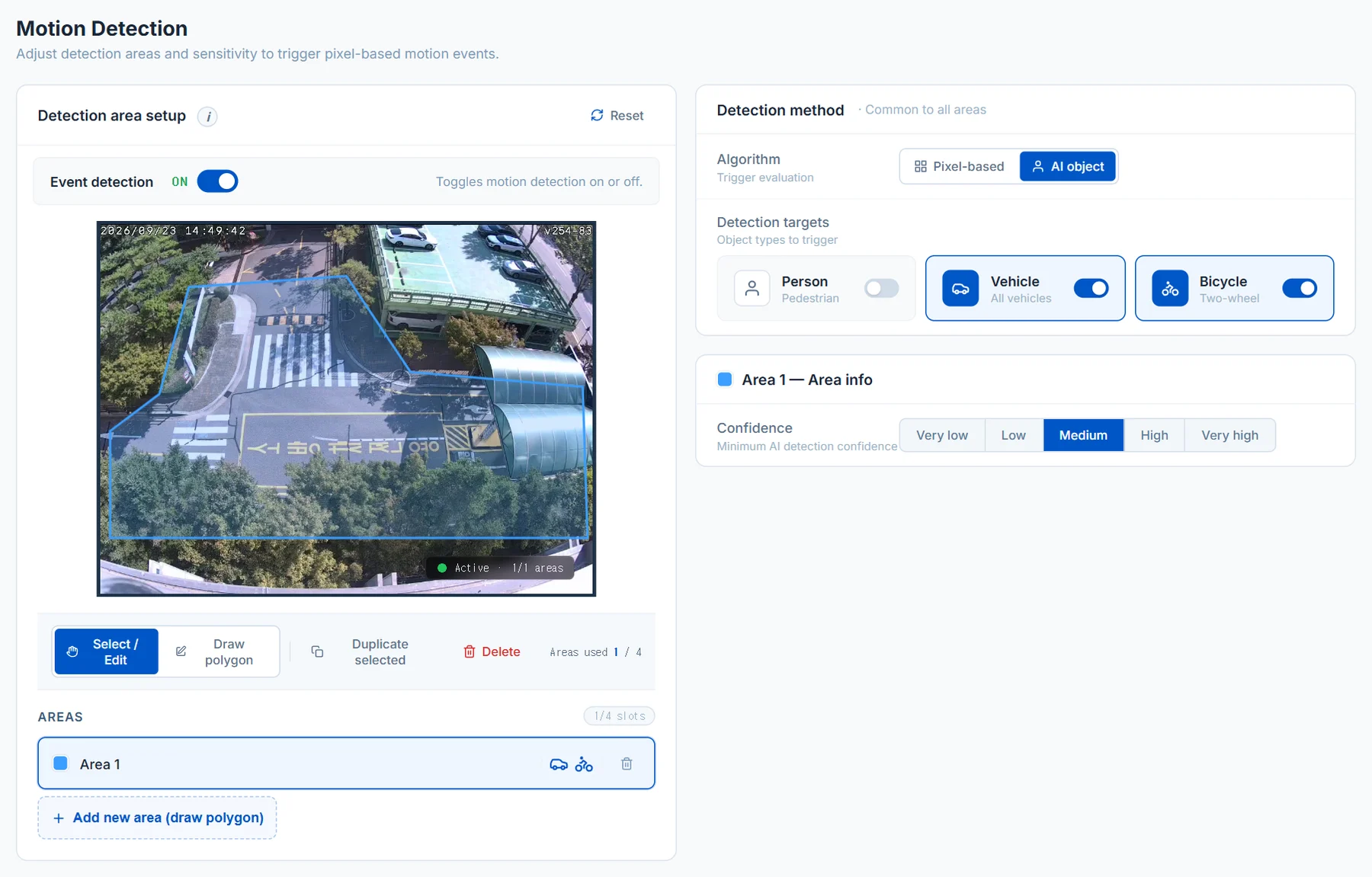Switch to Draw polygon mode
Image resolution: width=1372 pixels, height=877 pixels.
219,651
